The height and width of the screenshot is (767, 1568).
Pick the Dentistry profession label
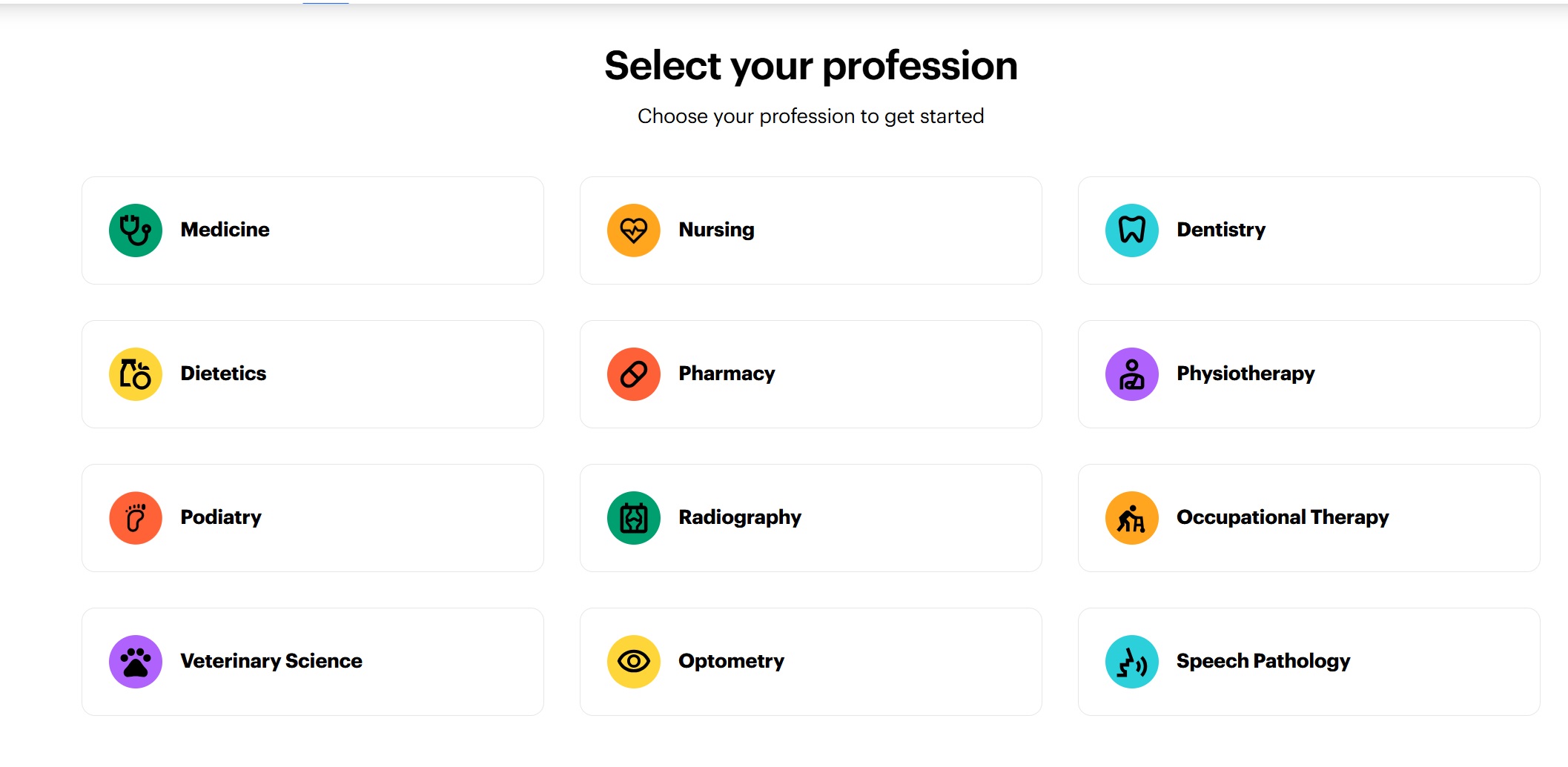1221,230
